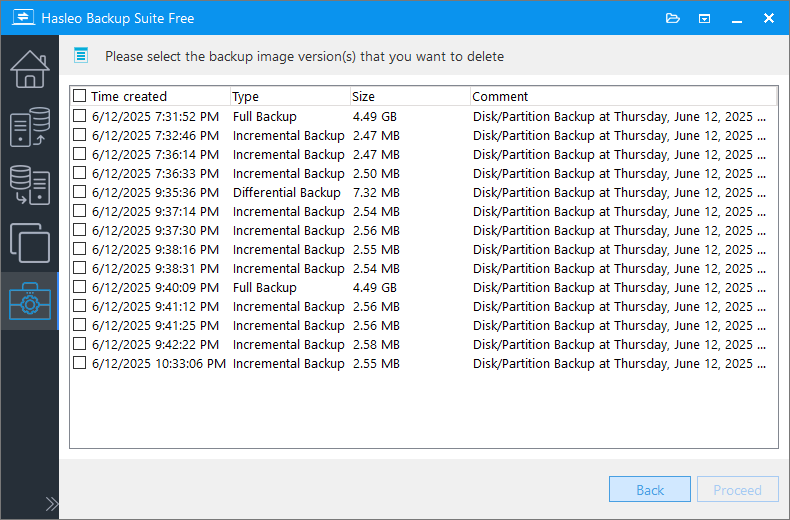Click the comment of the 9:35:36 PM row

click(619, 192)
